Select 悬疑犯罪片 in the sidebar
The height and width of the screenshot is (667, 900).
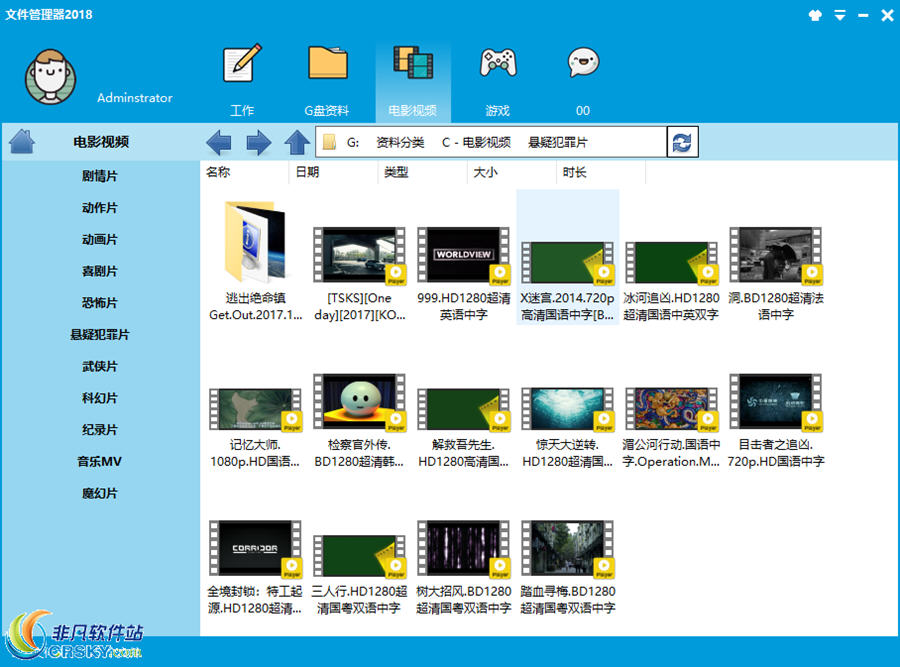(x=100, y=335)
